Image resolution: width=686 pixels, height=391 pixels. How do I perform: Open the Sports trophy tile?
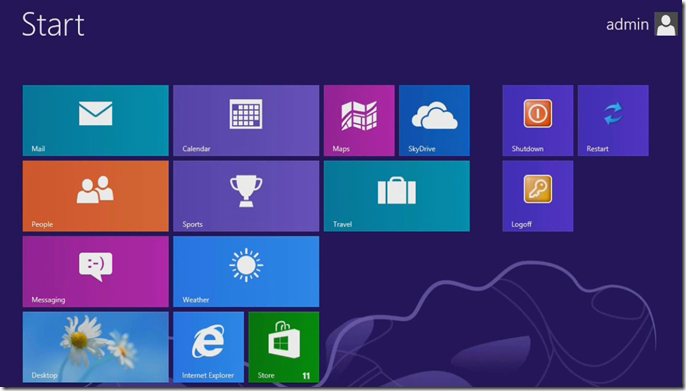click(246, 196)
